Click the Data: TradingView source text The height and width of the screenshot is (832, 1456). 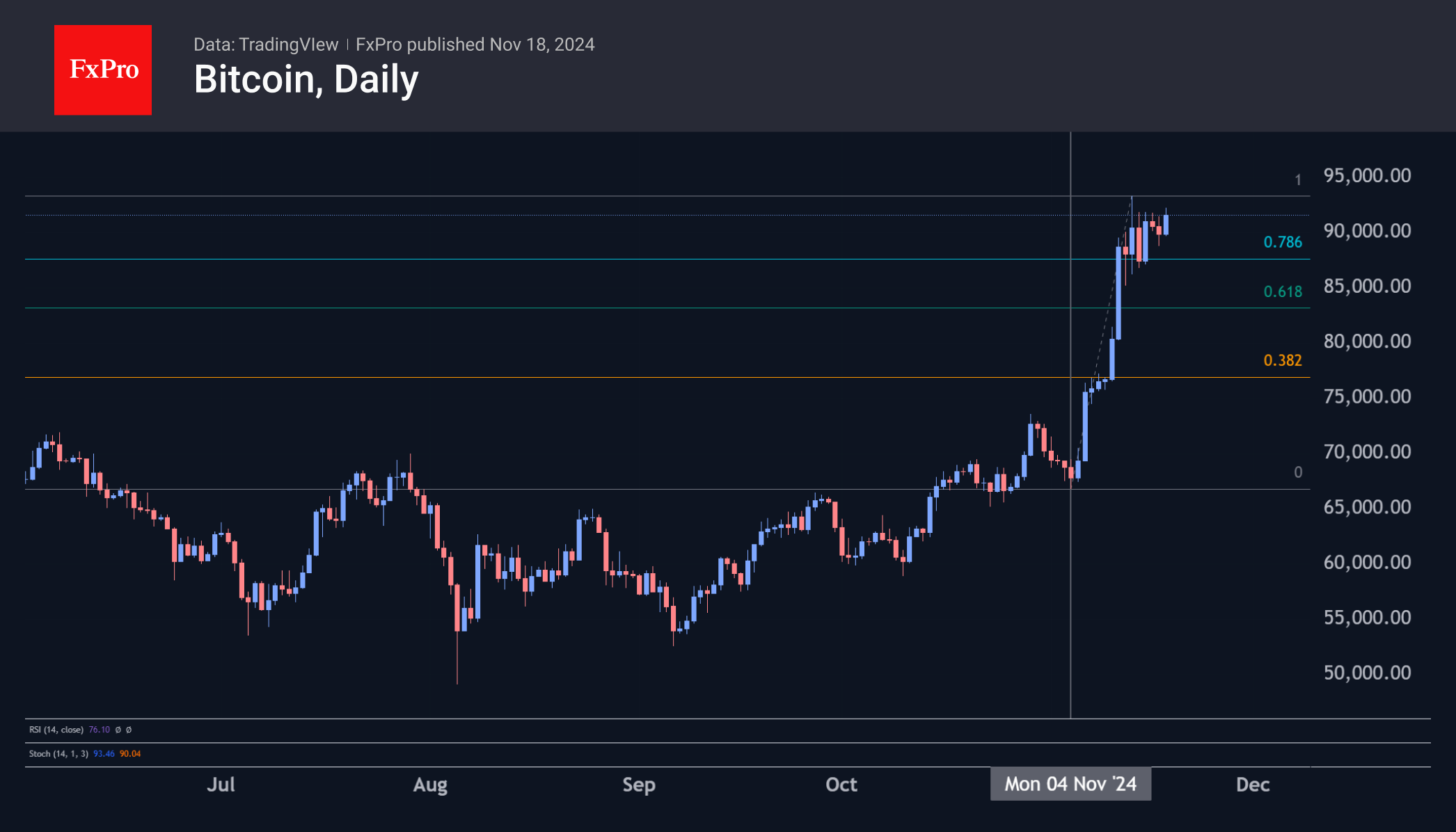click(x=266, y=45)
